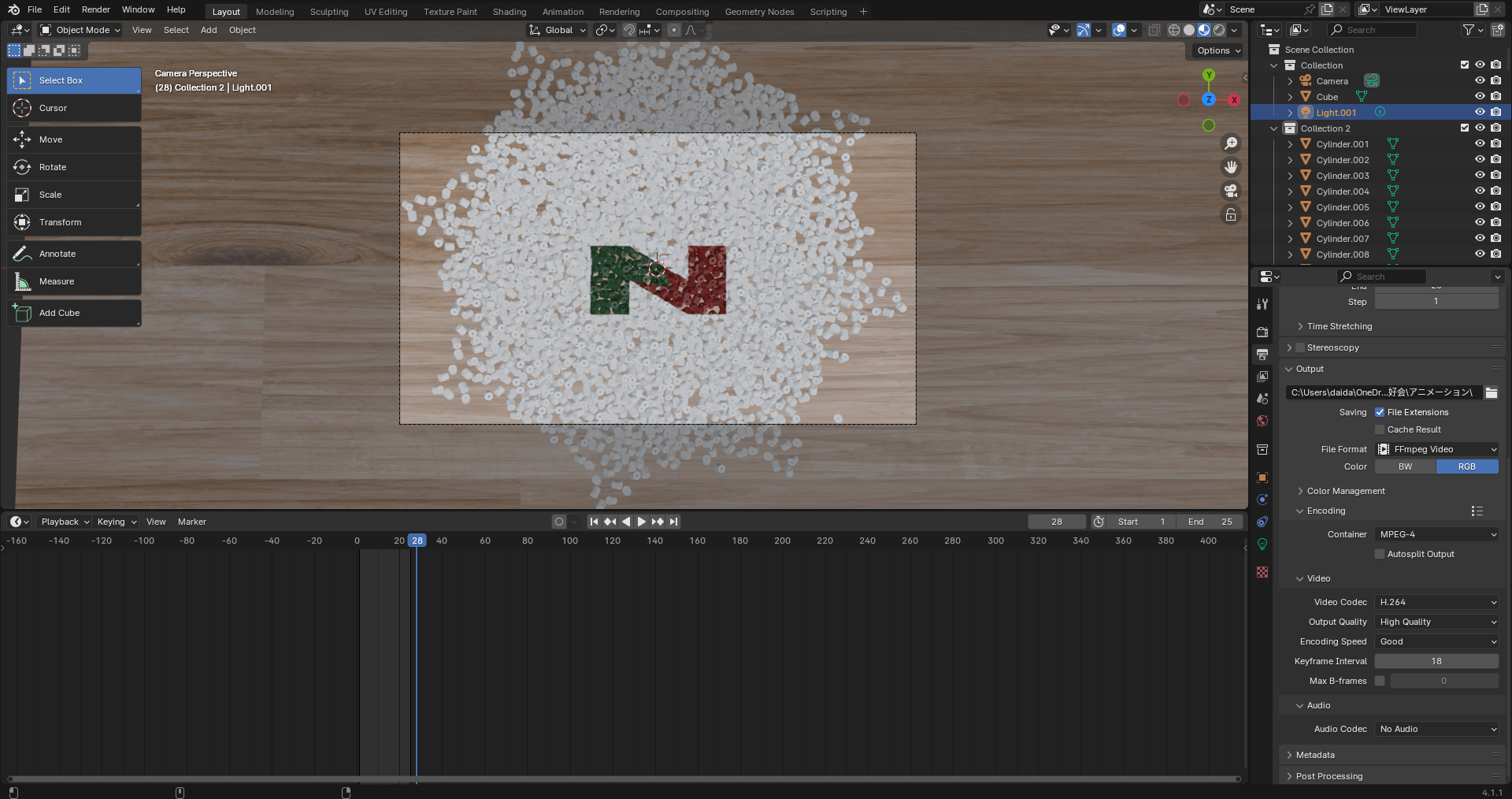1512x799 pixels.
Task: Open the File menu
Action: point(35,9)
